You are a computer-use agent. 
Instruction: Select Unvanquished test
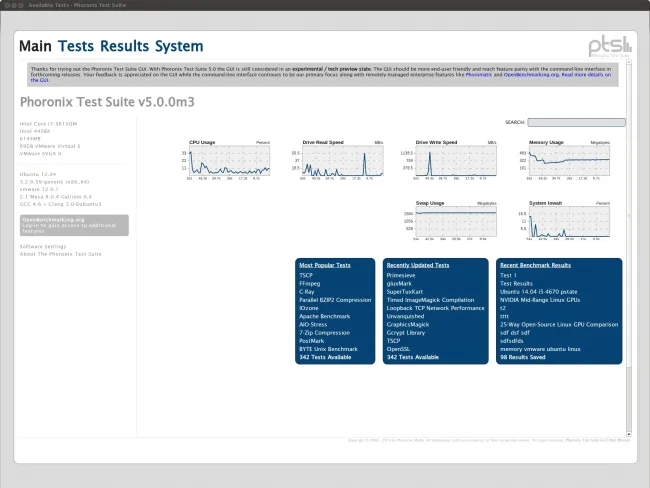coord(405,316)
